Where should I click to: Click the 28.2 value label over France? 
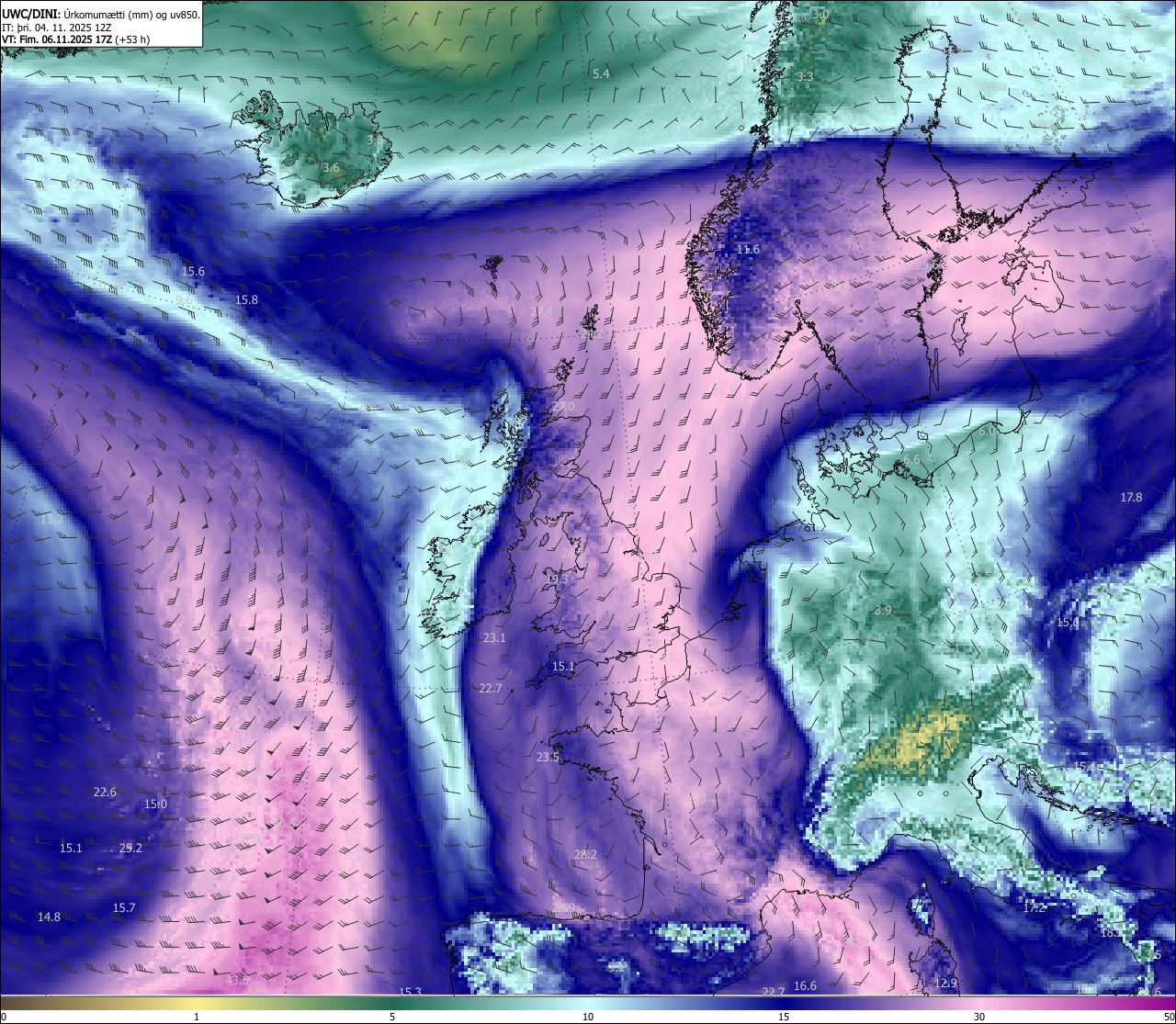click(585, 854)
